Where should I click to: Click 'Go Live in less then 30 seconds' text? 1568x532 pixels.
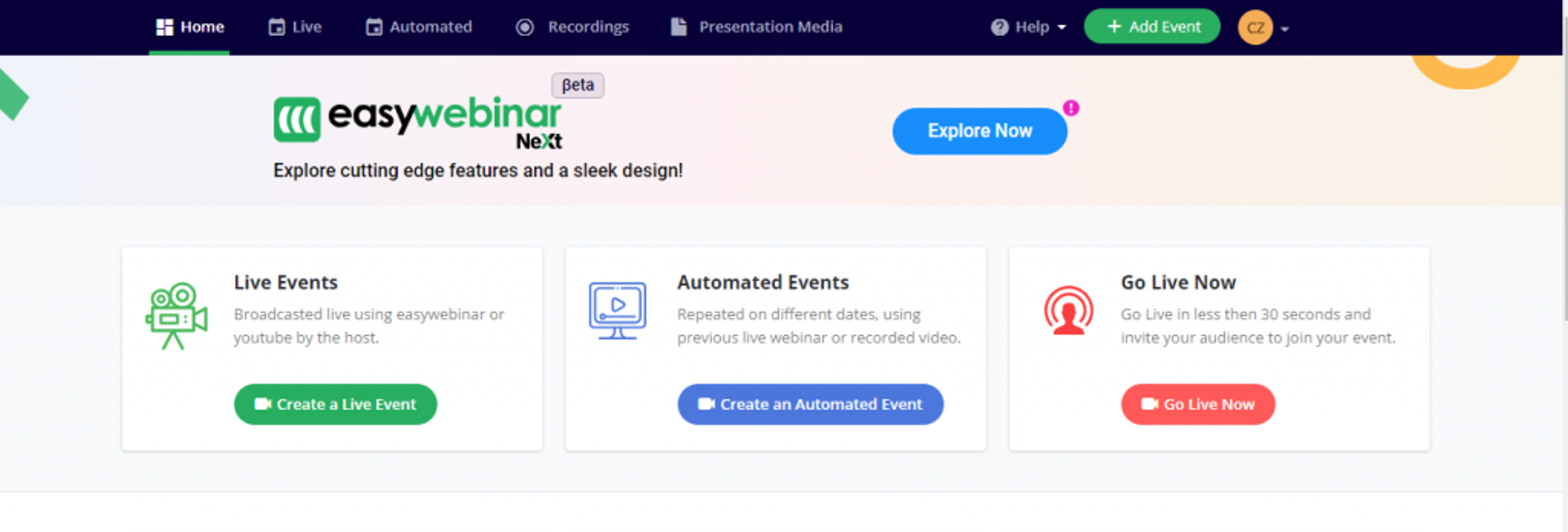tap(1258, 326)
